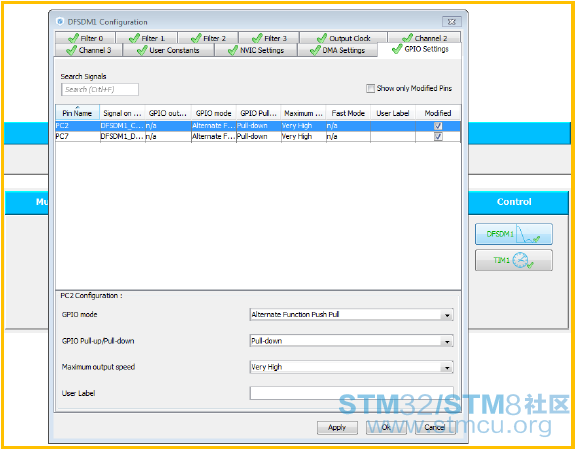Open the User Constants tab
576x450 pixels.
tap(168, 50)
